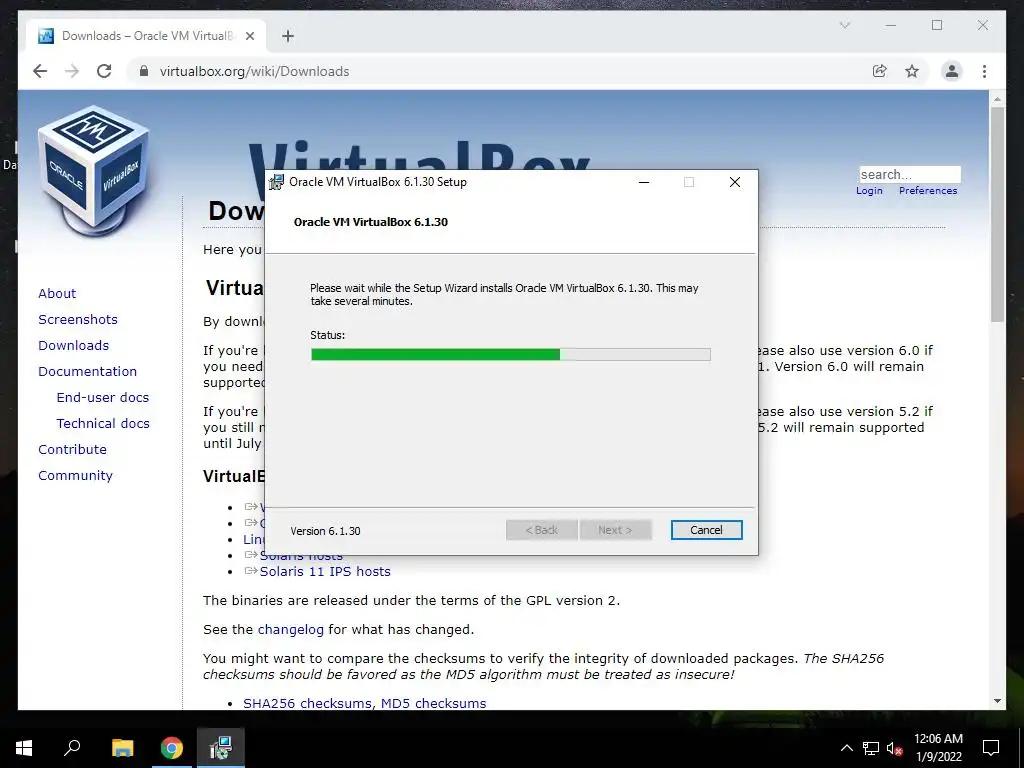
Task: Minimize the VirtualBox Setup dialog
Action: (x=644, y=182)
